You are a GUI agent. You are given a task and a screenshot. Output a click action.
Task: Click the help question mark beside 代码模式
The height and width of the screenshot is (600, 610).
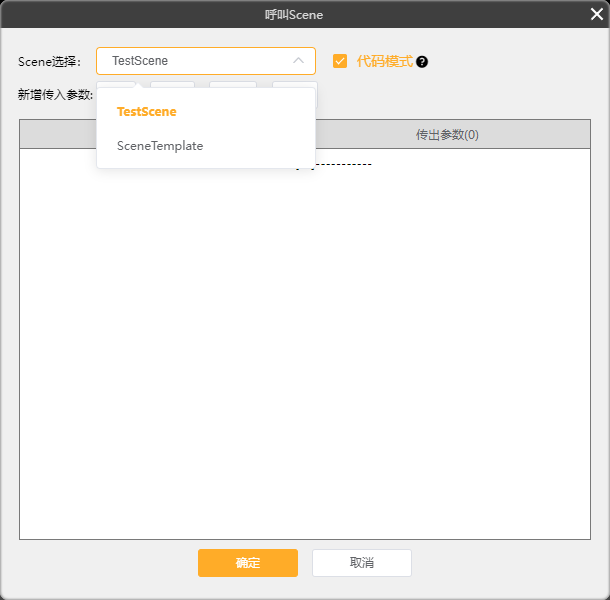click(x=422, y=62)
